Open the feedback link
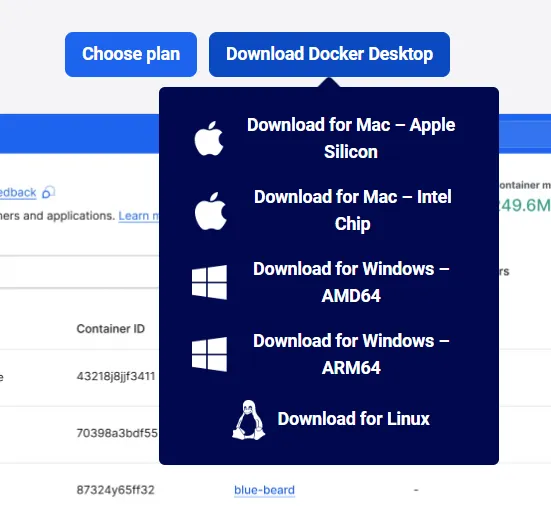This screenshot has width=551, height=507. click(18, 193)
